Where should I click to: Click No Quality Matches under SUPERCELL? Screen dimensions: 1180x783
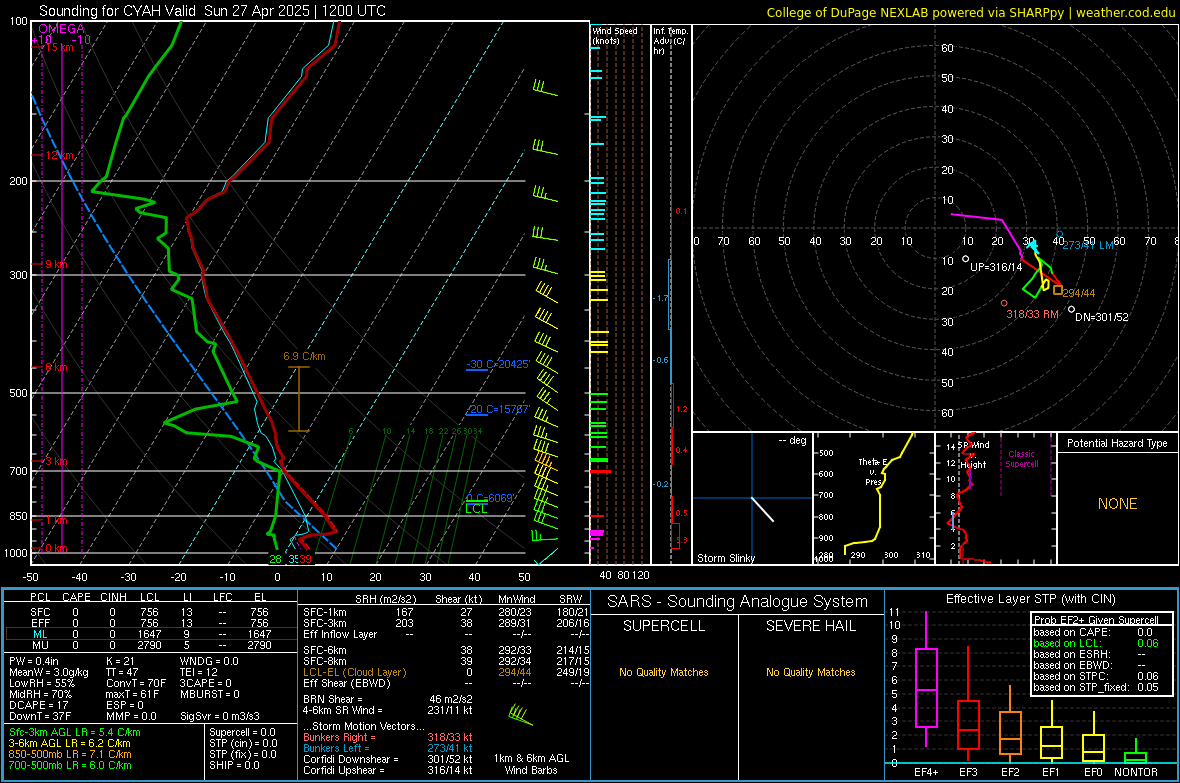point(664,672)
